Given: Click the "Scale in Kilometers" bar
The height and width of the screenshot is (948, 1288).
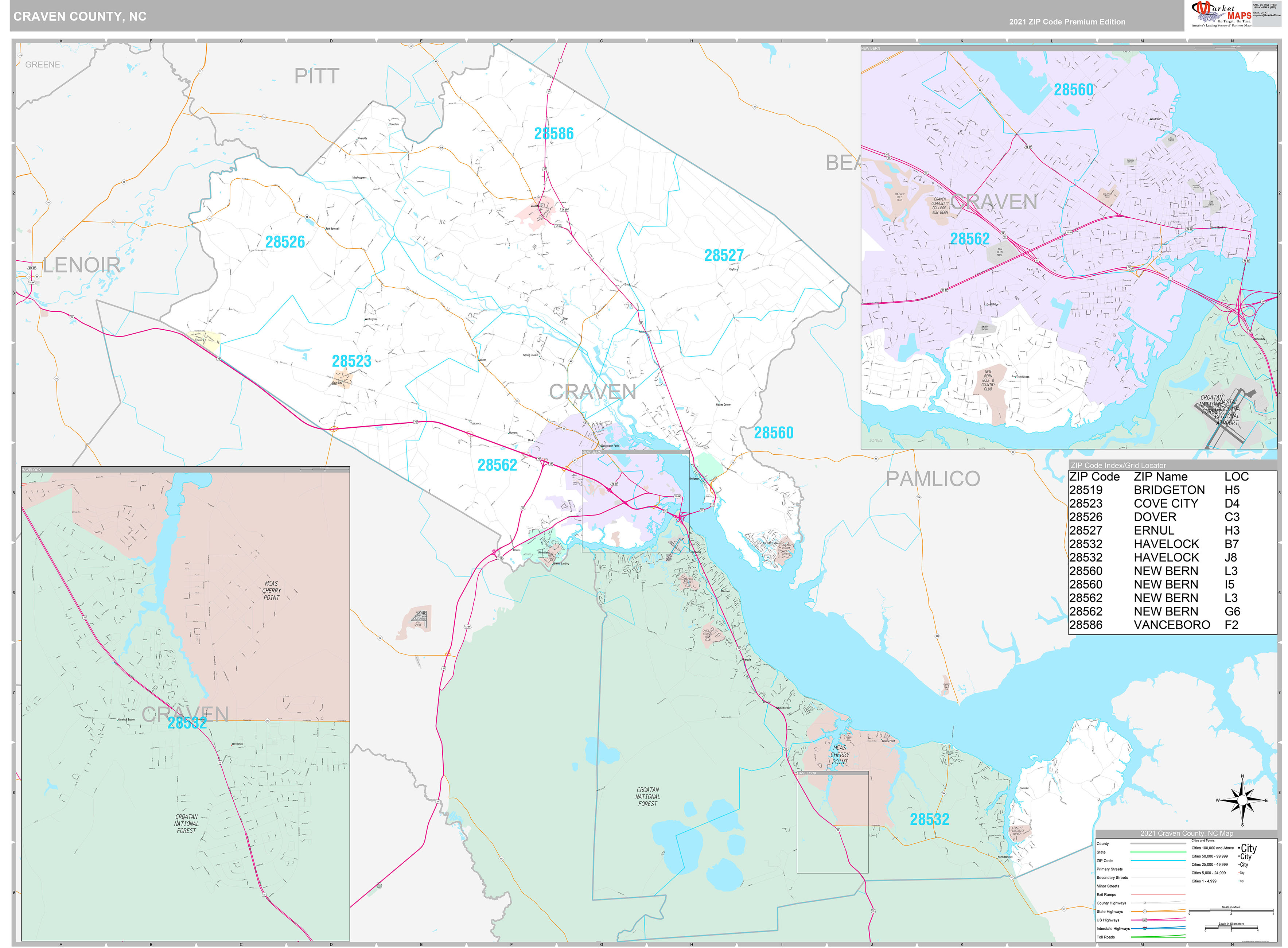Looking at the screenshot, I should 1231,928.
